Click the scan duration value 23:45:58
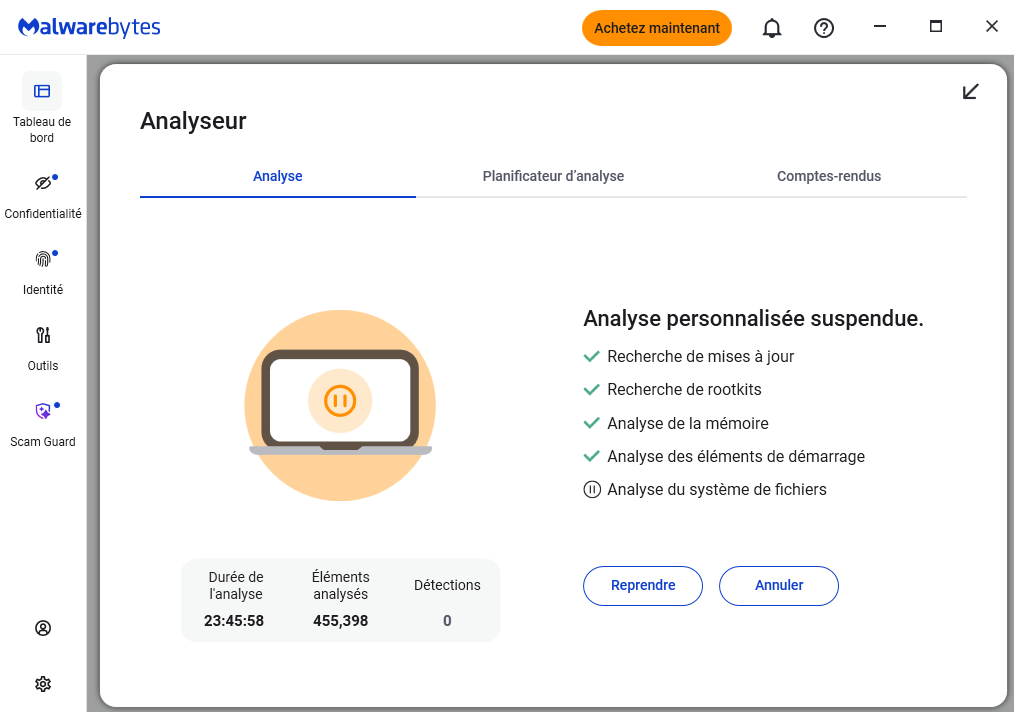The image size is (1014, 712). coord(234,621)
